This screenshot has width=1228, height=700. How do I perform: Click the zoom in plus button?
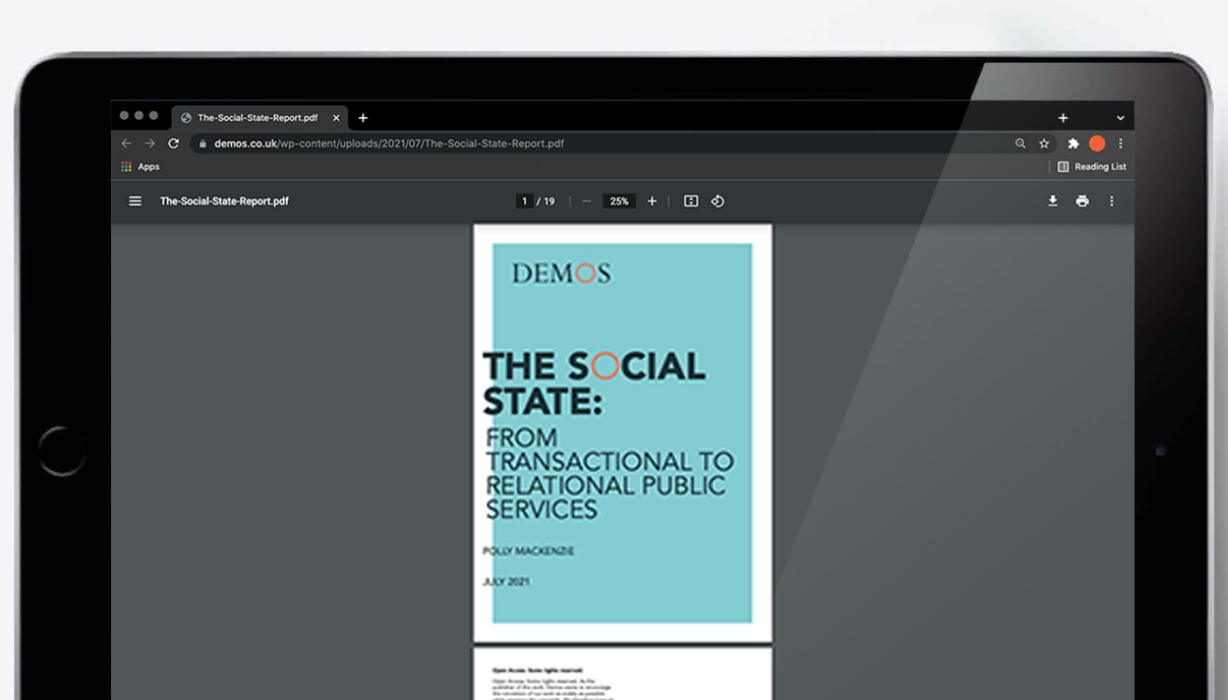click(652, 201)
